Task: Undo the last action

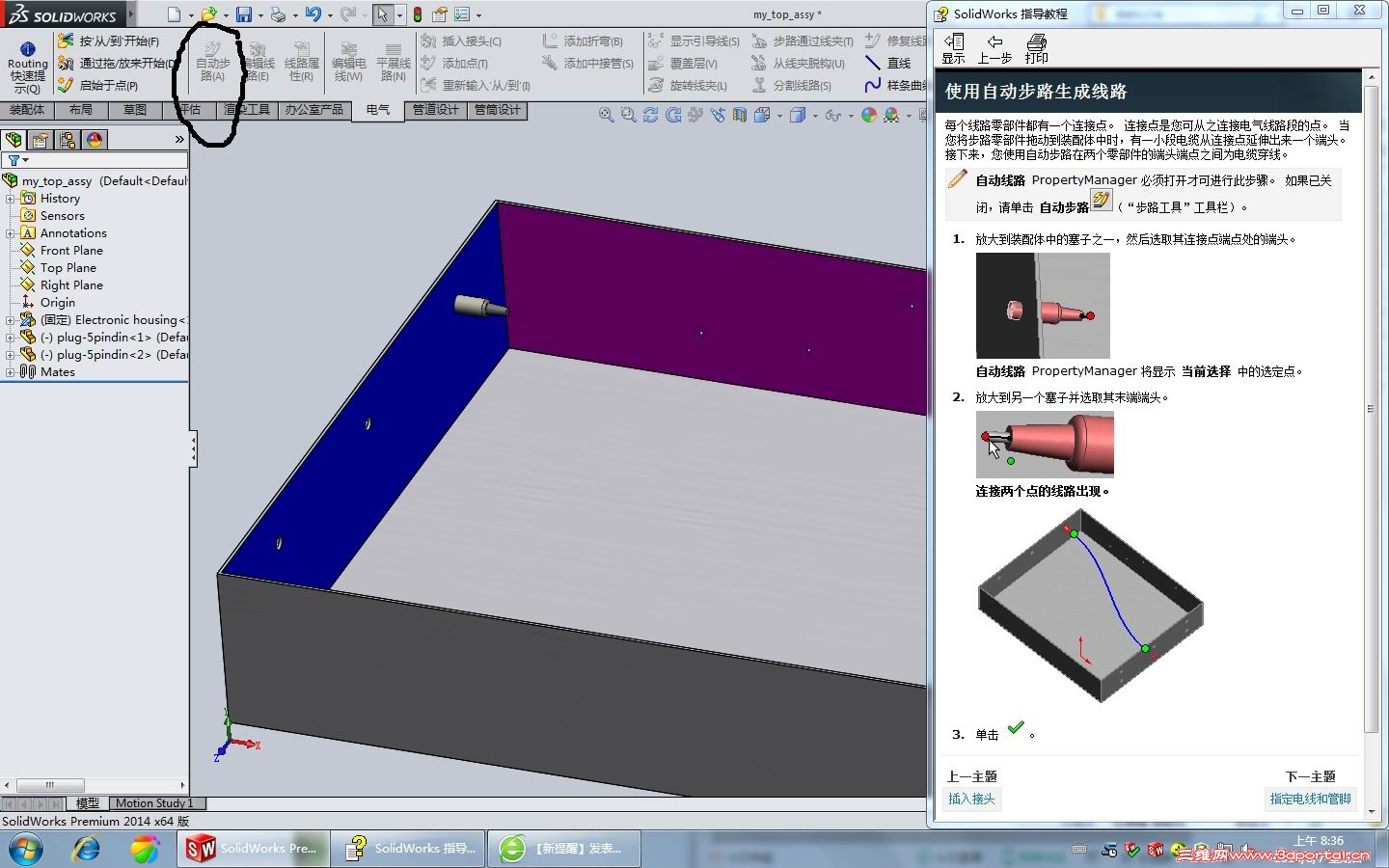Action: click(313, 14)
